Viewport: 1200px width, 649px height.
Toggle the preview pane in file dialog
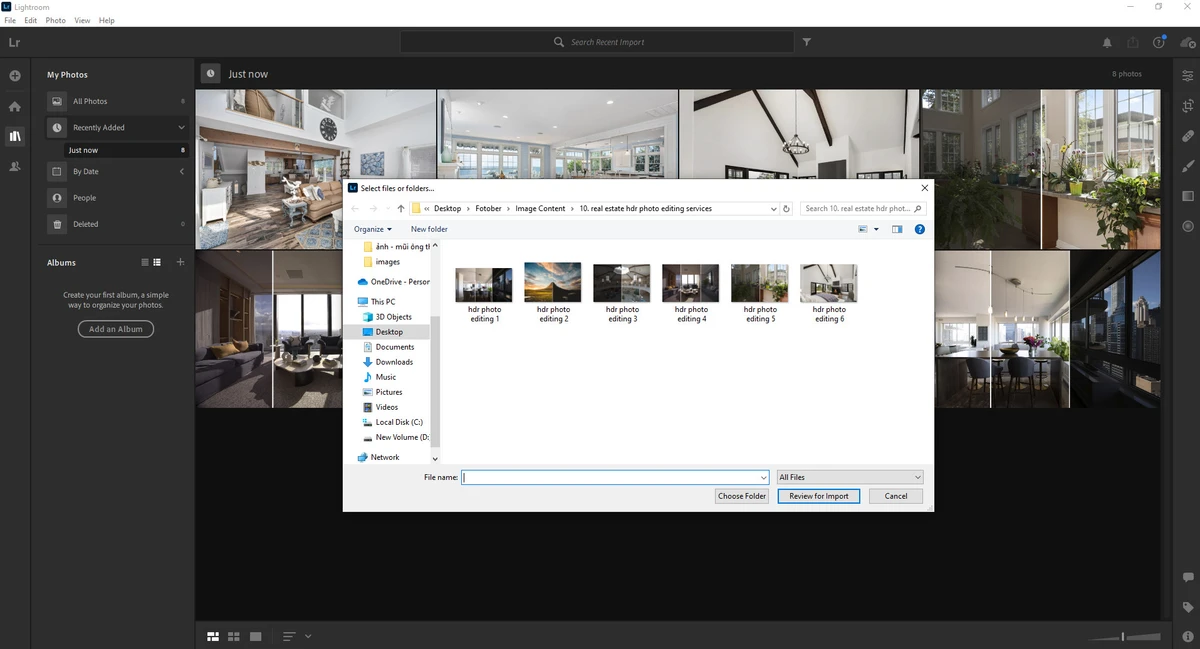[897, 229]
